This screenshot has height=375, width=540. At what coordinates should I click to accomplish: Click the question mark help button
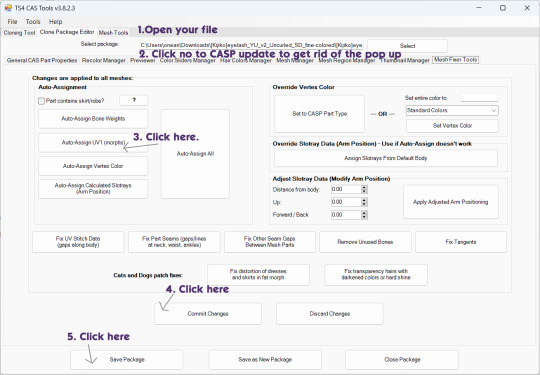(134, 100)
